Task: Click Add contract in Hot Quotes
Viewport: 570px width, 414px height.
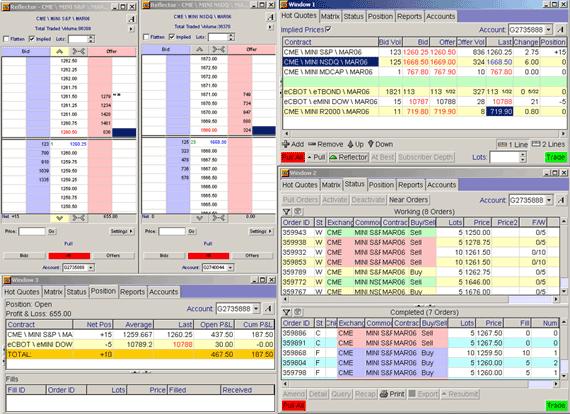Action: [293, 144]
